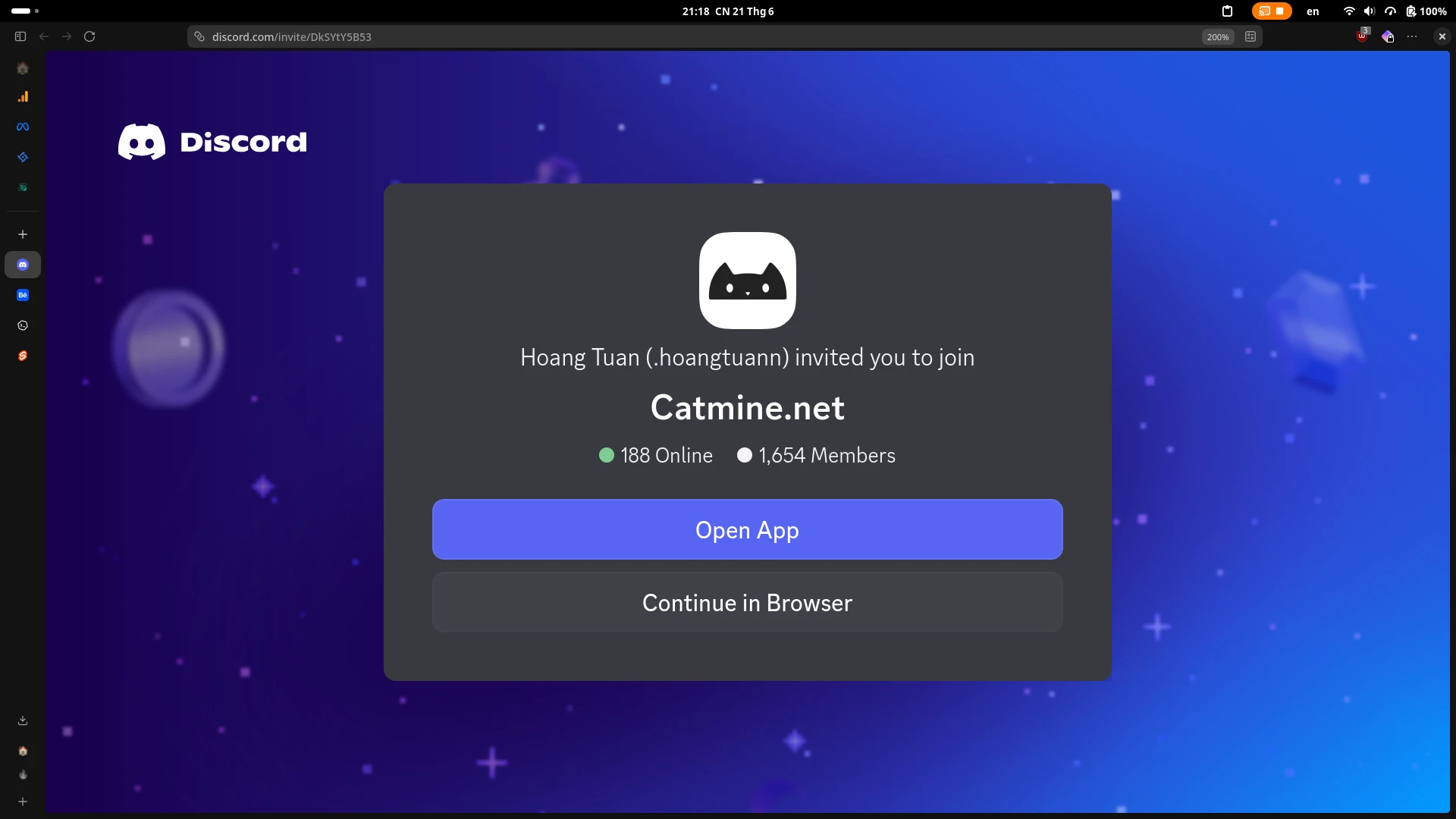This screenshot has height=819, width=1456.
Task: Open the site settings icon beside zoom level
Action: (1250, 36)
